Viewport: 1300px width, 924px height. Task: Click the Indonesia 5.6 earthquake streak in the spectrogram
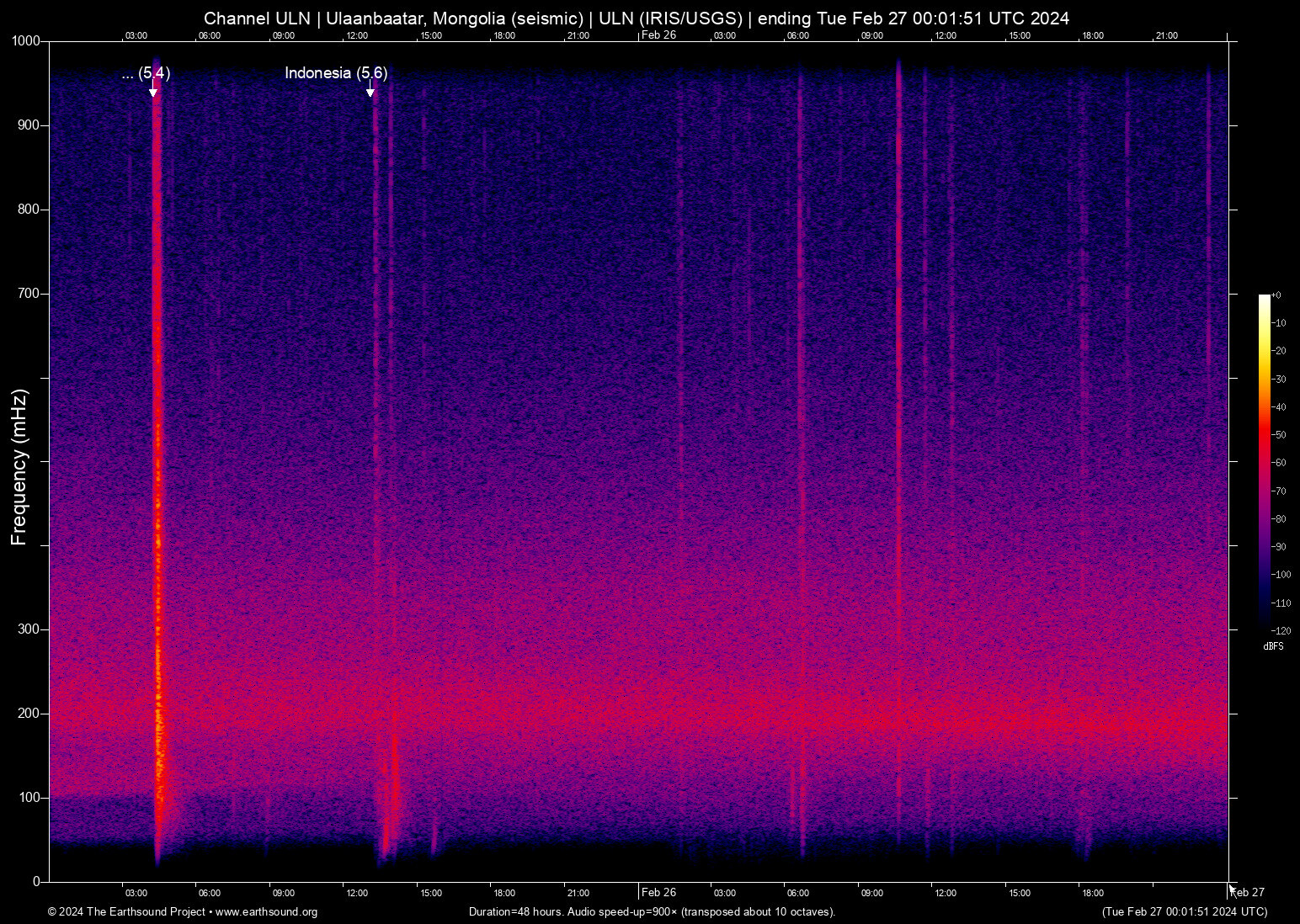[376, 471]
